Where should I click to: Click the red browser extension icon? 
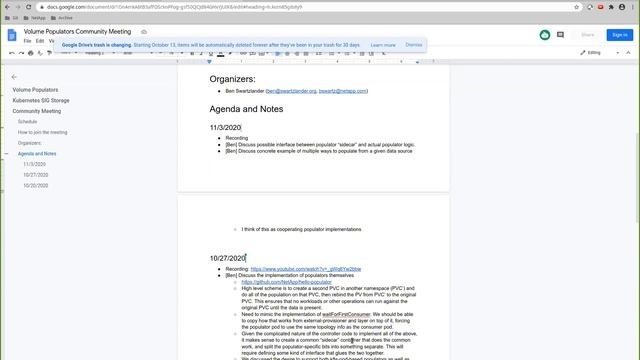[600, 7]
